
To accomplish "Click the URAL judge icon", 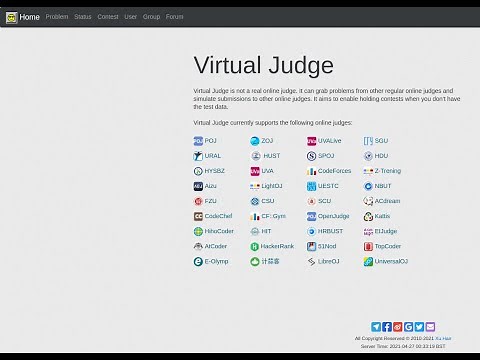I will (x=198, y=156).
